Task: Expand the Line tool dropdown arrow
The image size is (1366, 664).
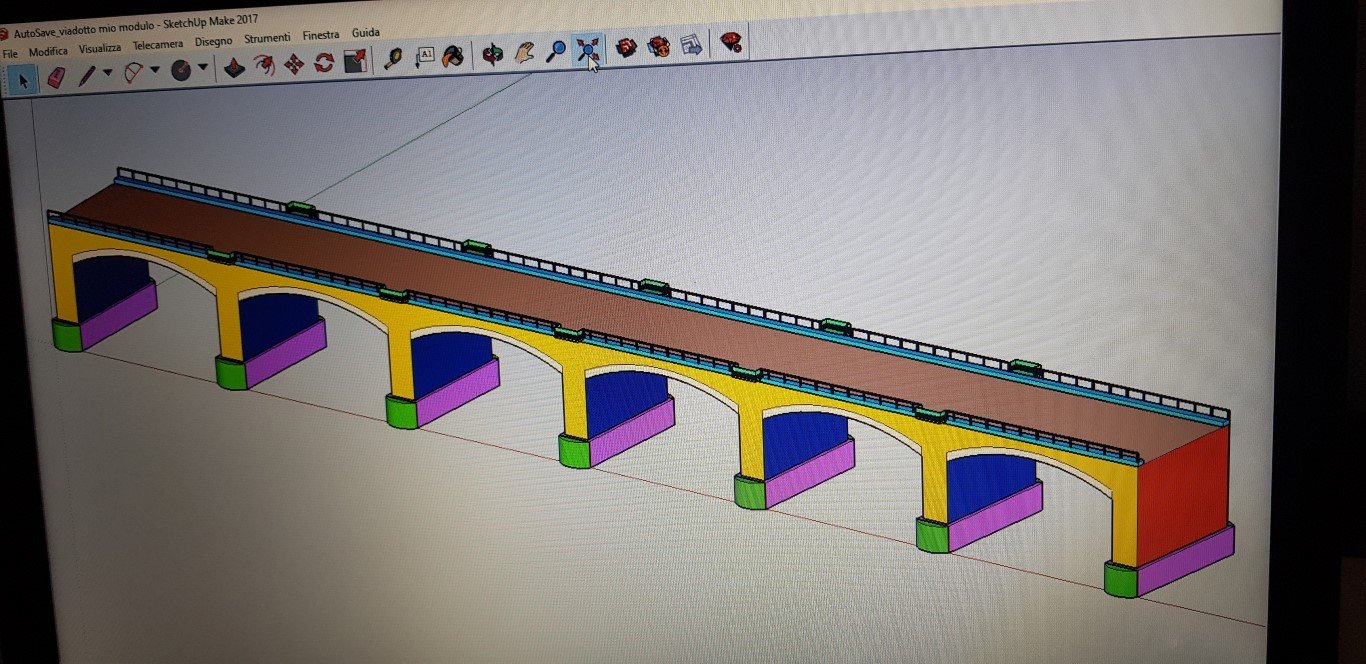Action: point(108,73)
